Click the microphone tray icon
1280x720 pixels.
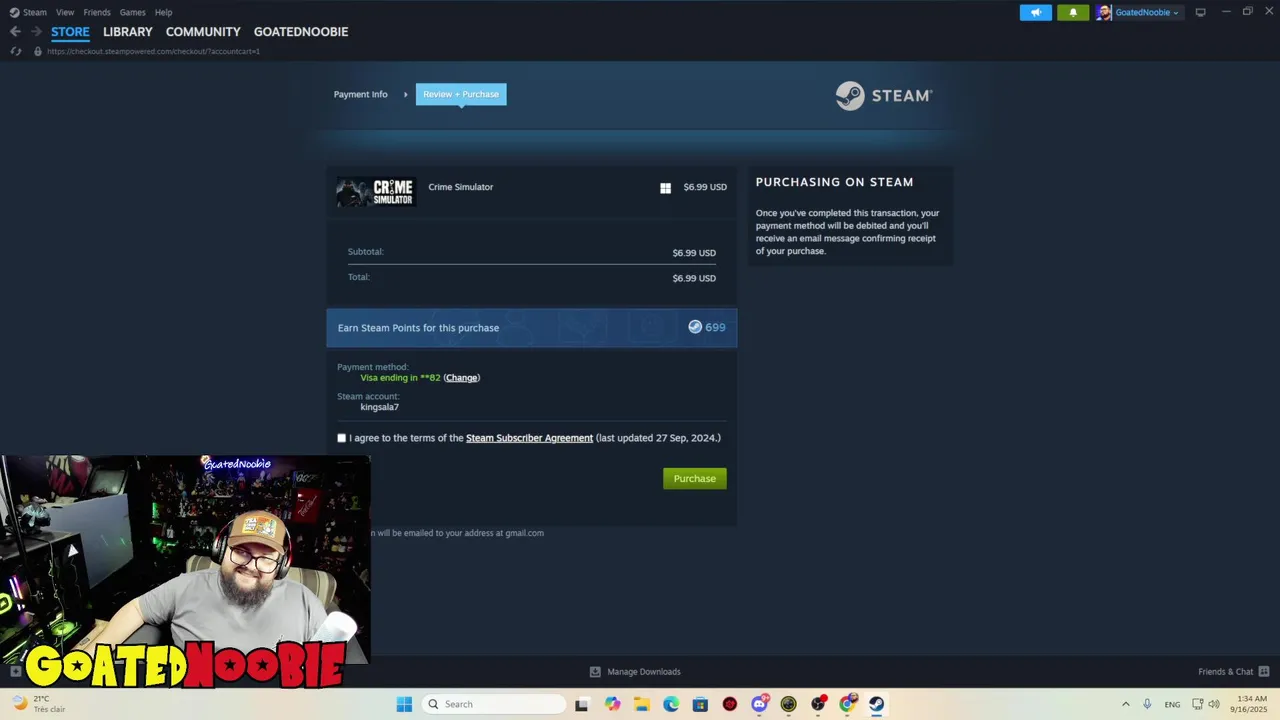1147,704
